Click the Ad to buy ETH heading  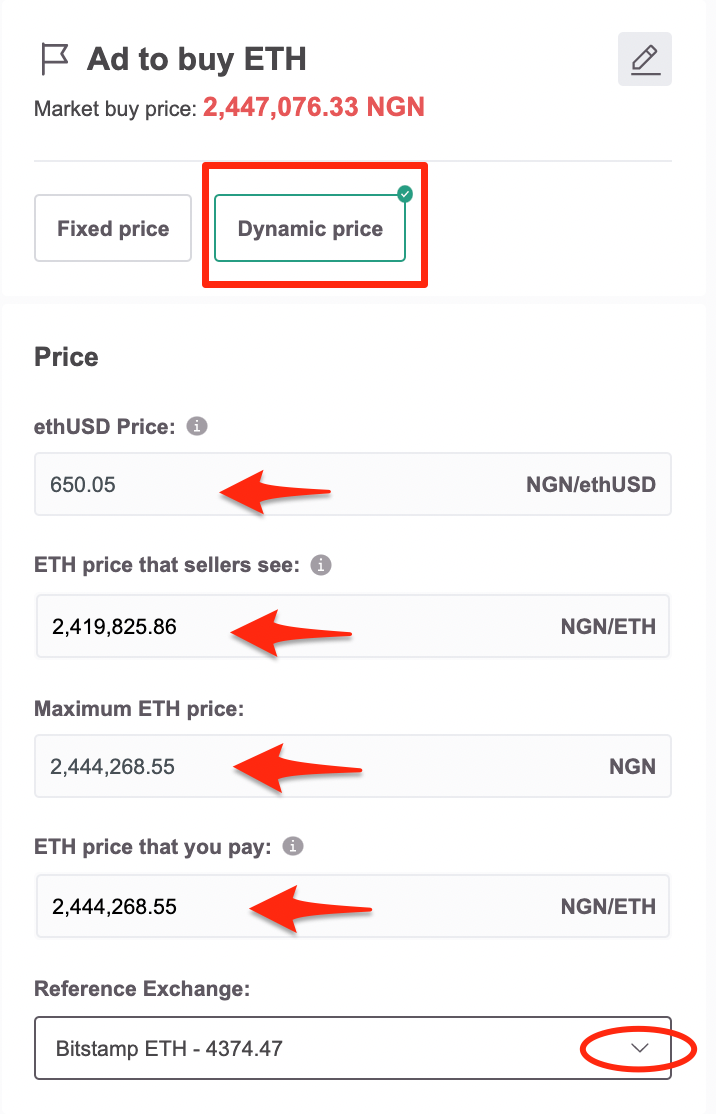click(197, 59)
